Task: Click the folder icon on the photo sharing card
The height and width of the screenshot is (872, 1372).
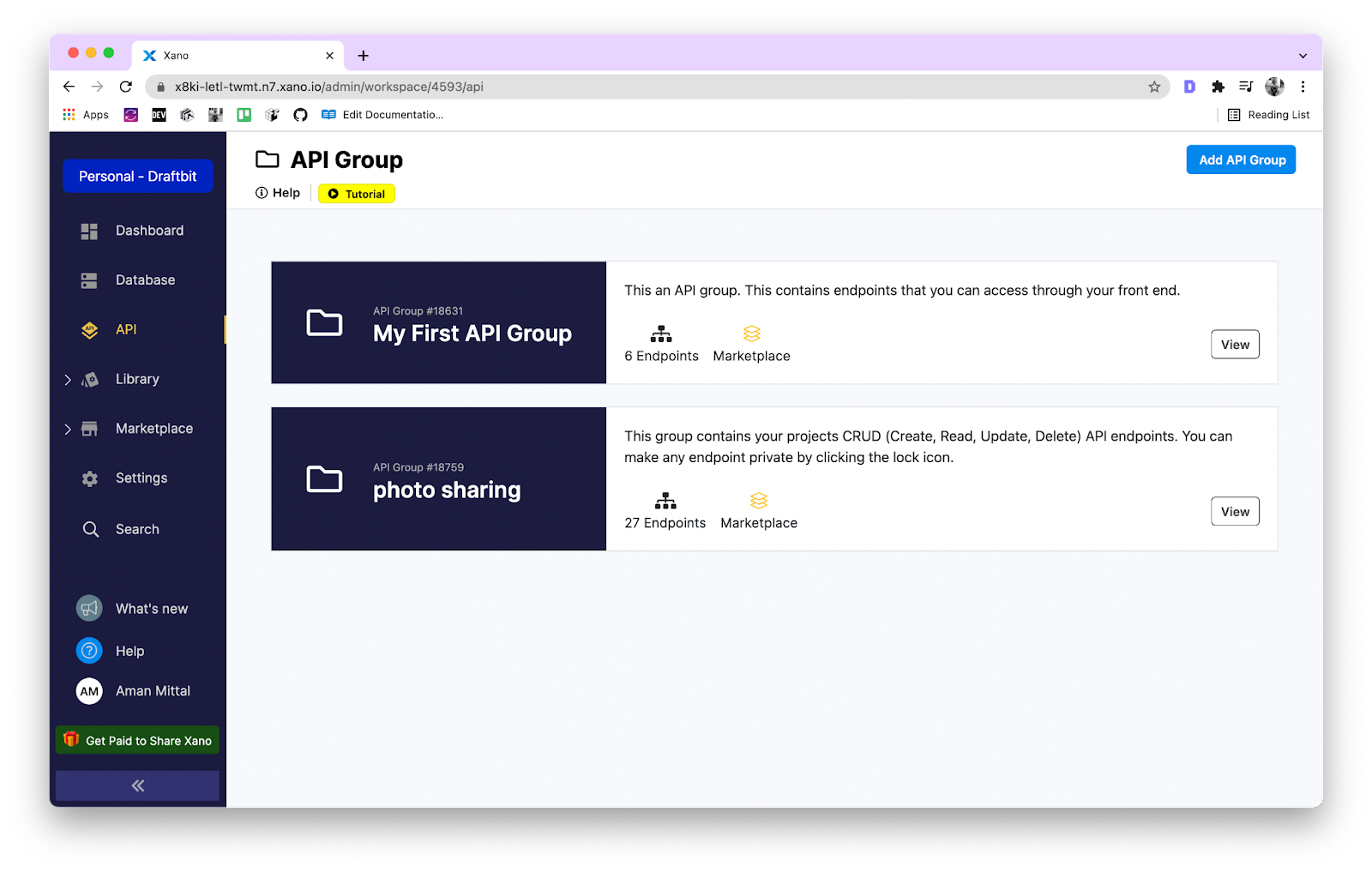Action: click(323, 478)
